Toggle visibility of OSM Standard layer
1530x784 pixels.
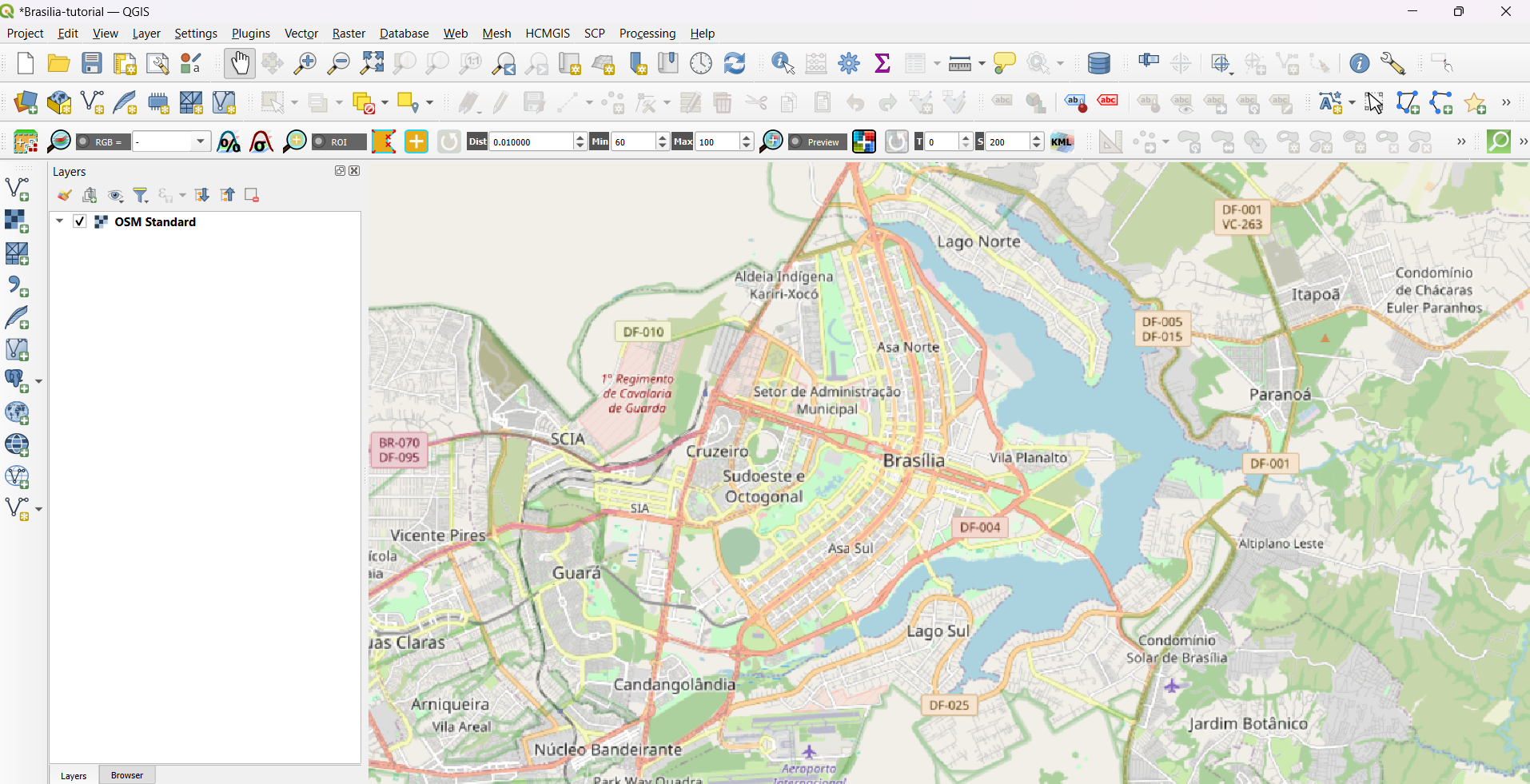click(x=79, y=221)
